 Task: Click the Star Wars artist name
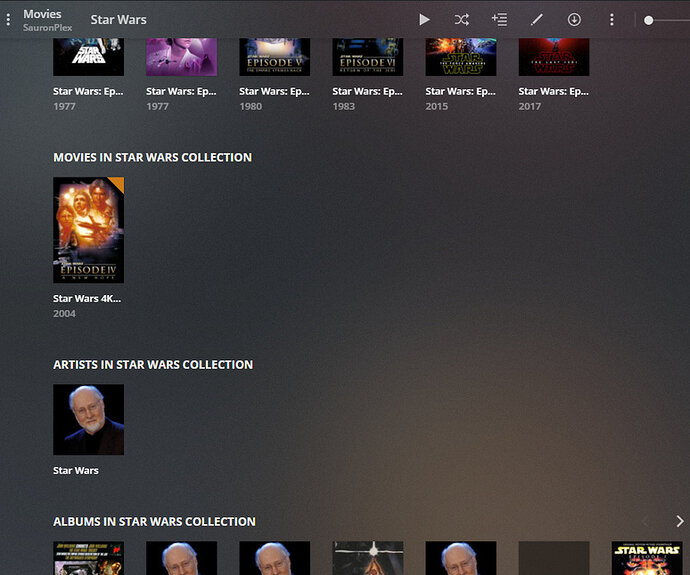click(76, 471)
